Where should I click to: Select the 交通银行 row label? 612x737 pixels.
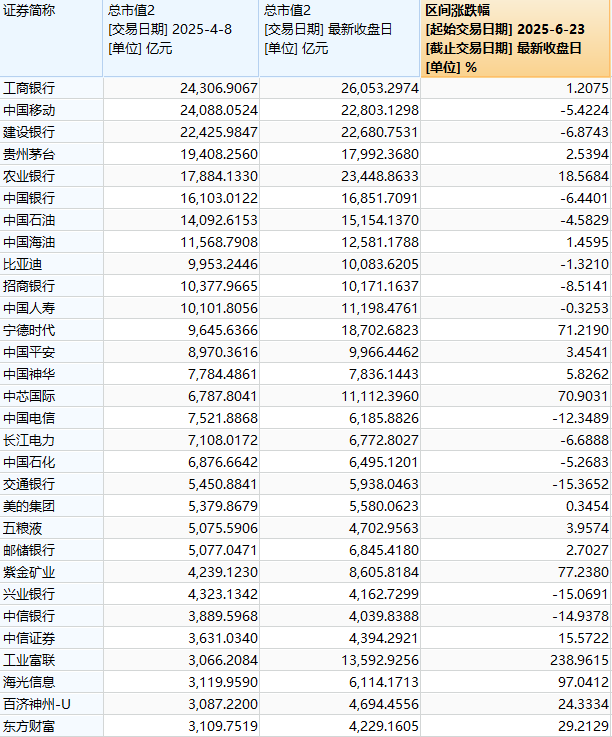click(29, 484)
